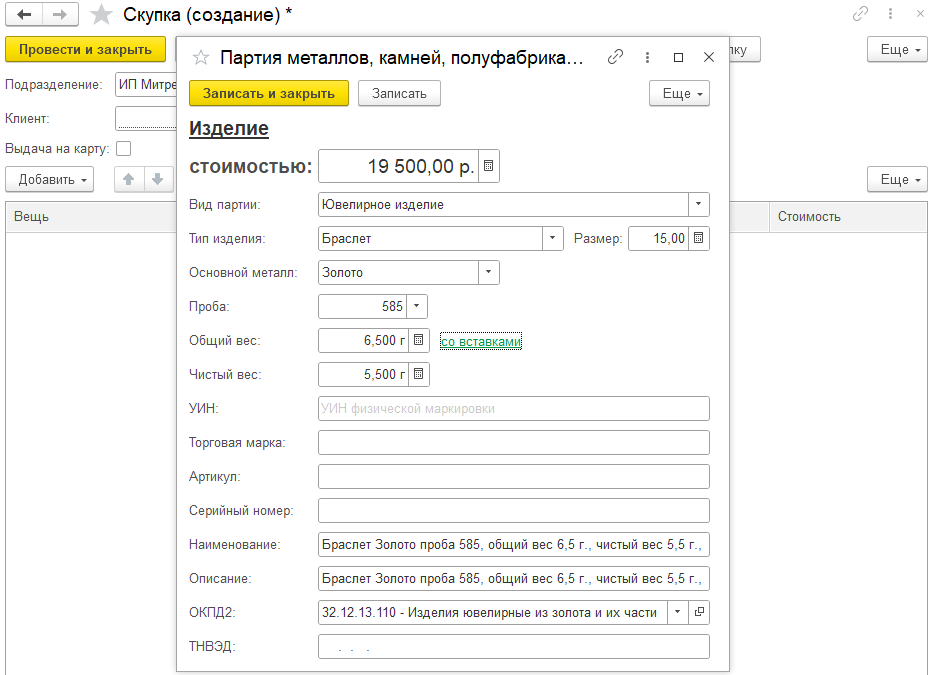The image size is (939, 675).
Task: Click calculator icon beside Чистый вес
Action: tap(419, 375)
